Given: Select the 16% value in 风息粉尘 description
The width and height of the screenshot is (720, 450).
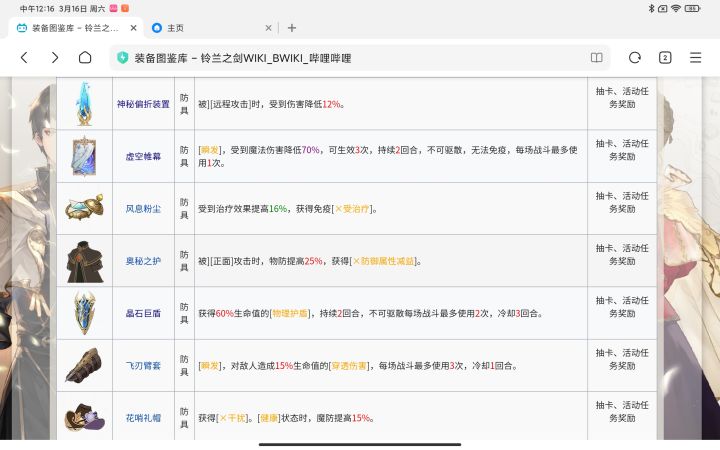Looking at the screenshot, I should [278, 209].
